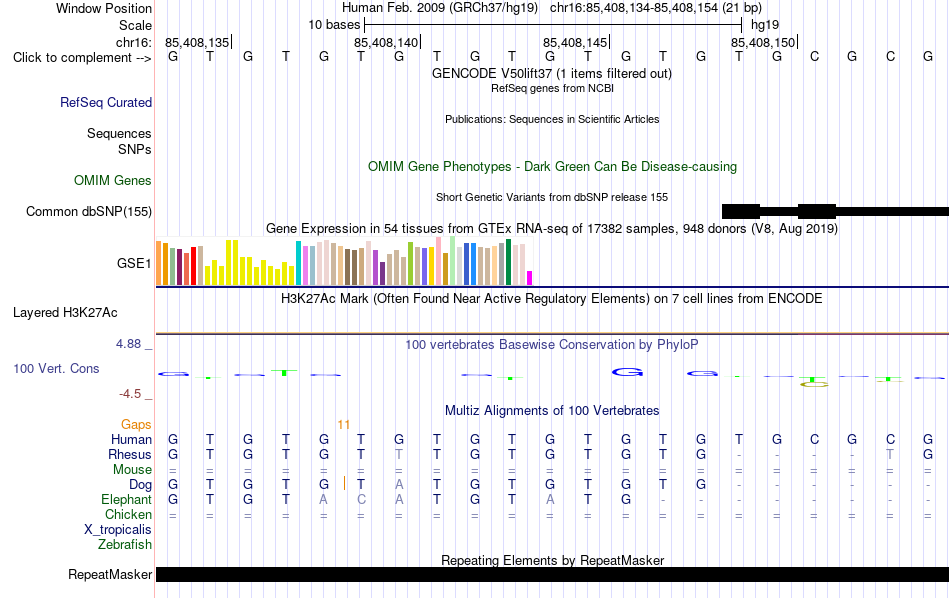Viewport: 950px width, 598px height.
Task: Click the position marker 85,408,140
Action: [387, 42]
